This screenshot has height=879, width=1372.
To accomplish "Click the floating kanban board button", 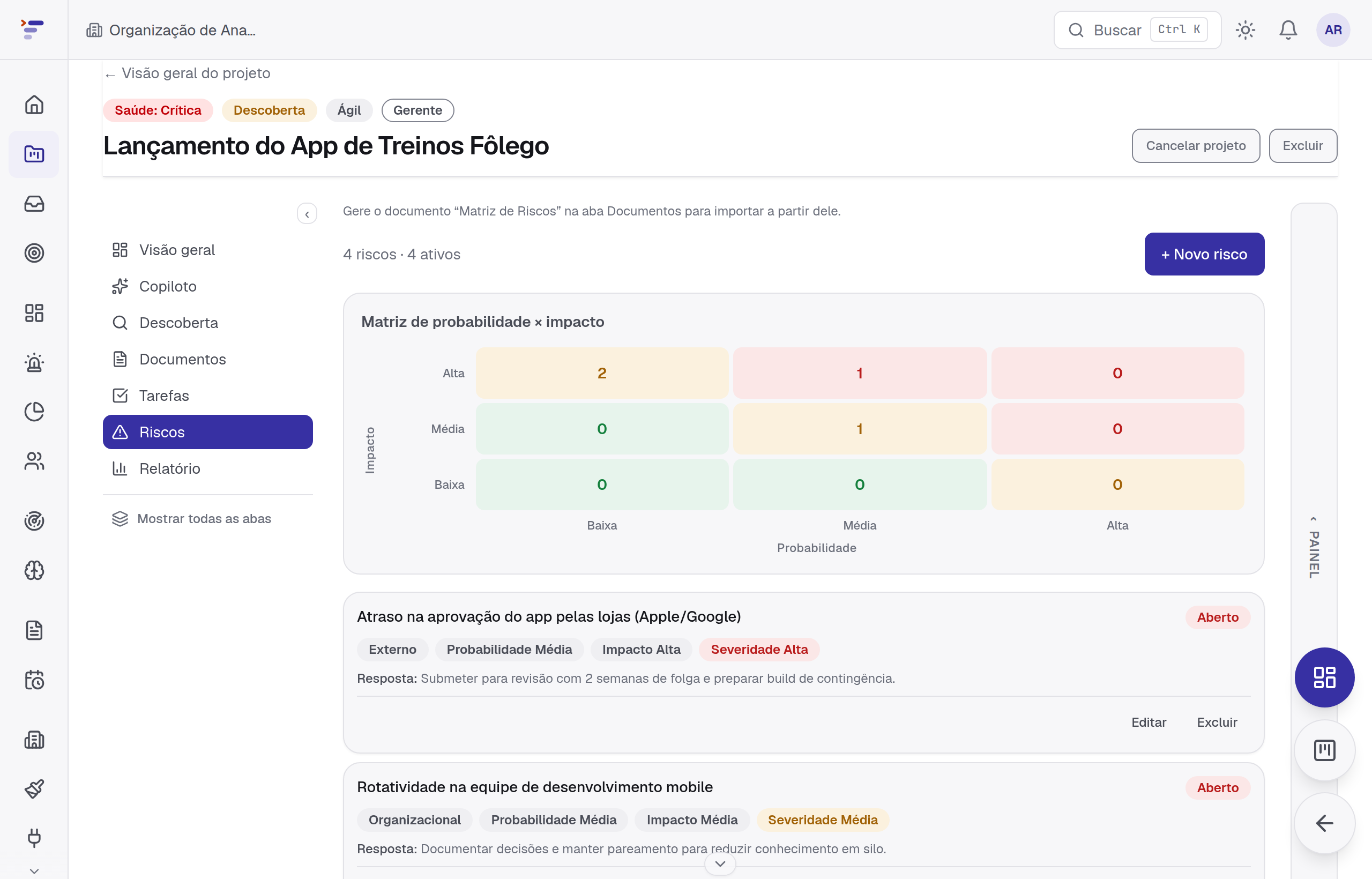I will [x=1324, y=750].
